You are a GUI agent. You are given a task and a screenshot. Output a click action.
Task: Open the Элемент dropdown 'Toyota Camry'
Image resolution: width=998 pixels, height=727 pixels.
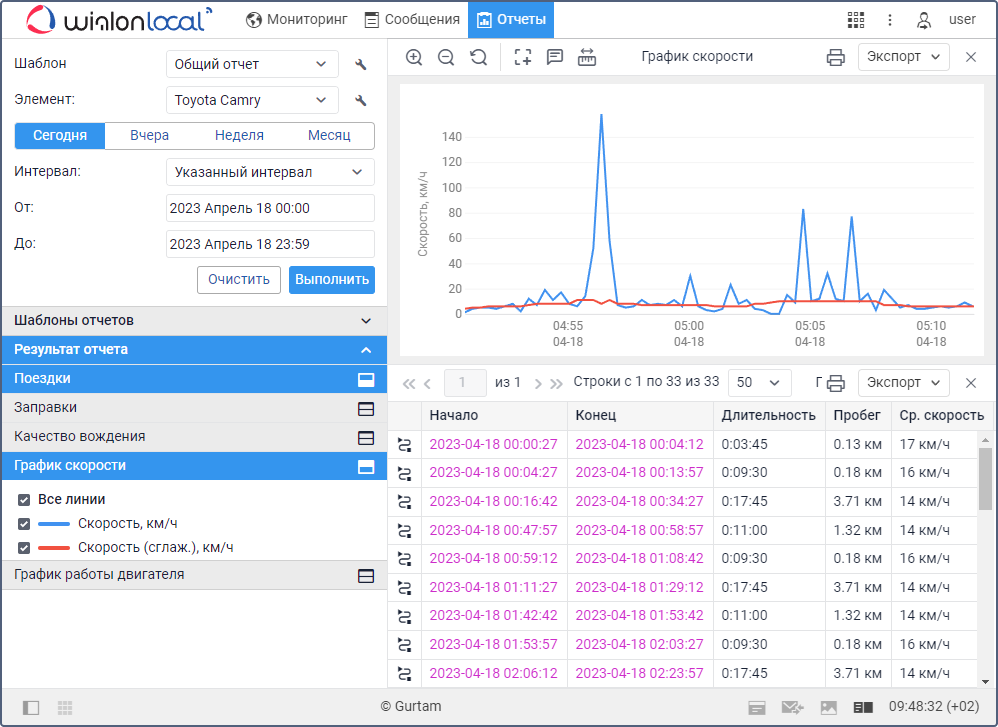(252, 100)
